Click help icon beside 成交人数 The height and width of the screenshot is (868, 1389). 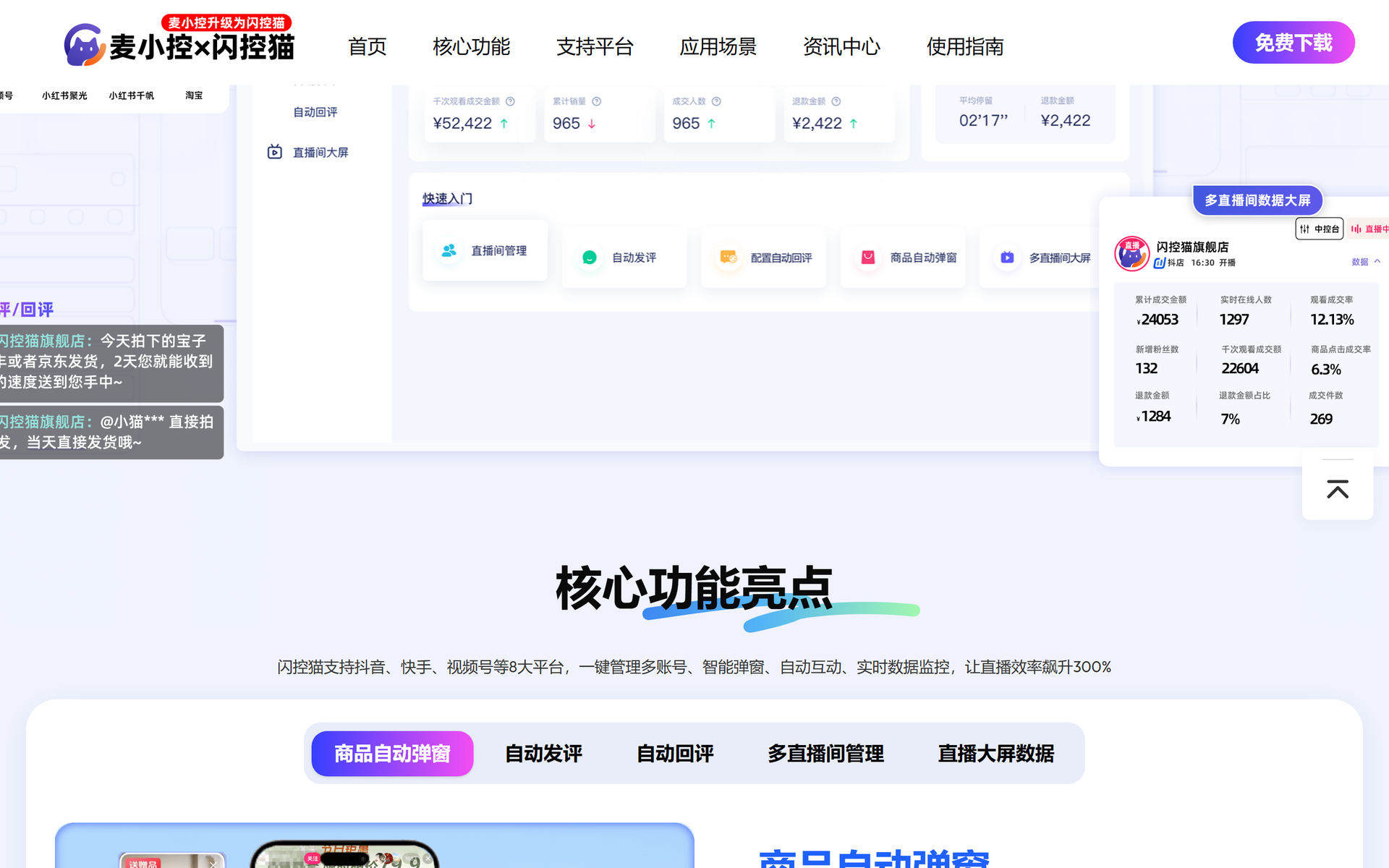coord(716,101)
